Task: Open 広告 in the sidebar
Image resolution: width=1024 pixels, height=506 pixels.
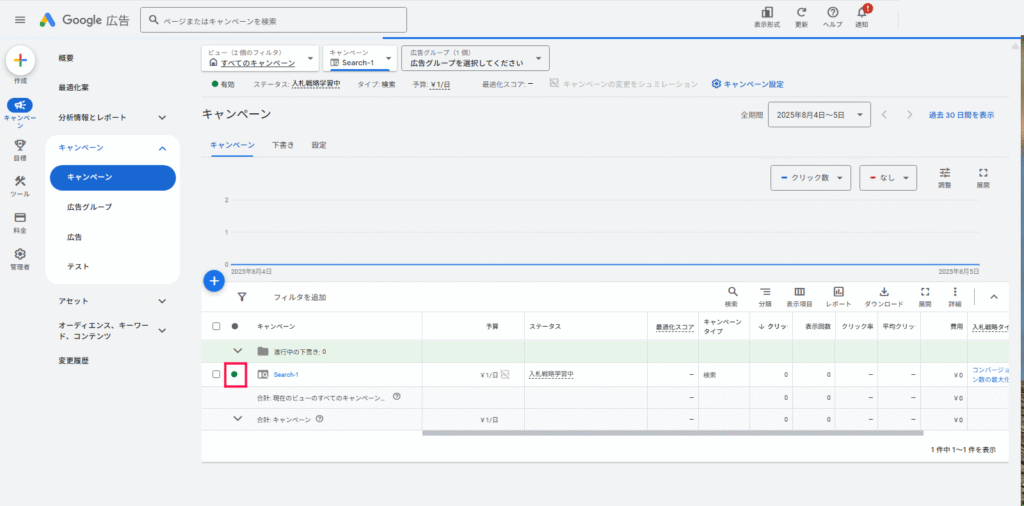Action: (x=74, y=237)
